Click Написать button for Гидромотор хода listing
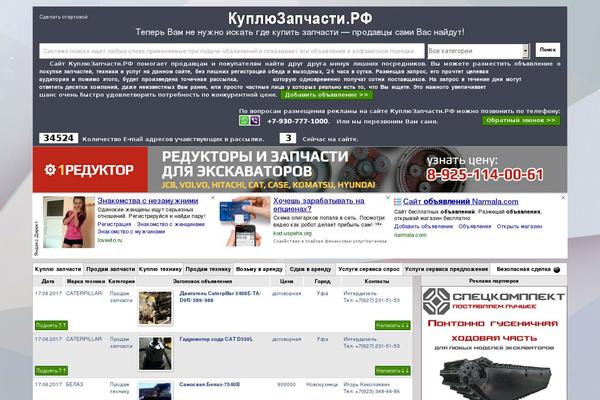600x400 pixels. tap(393, 371)
